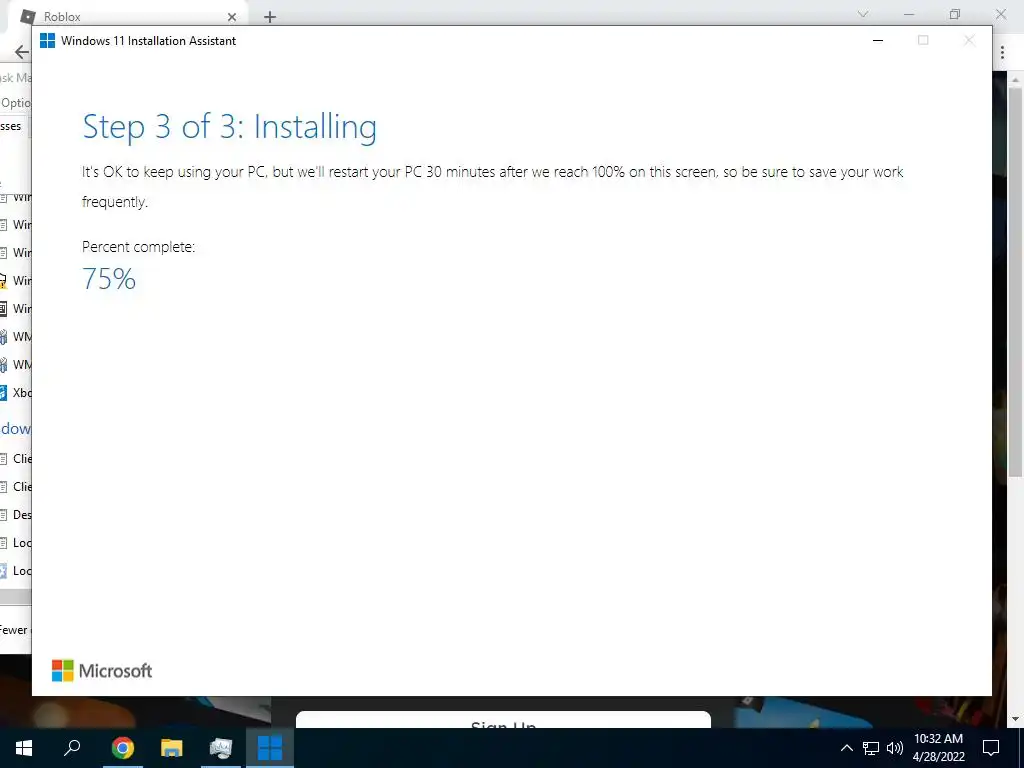Click the Chrome scrollbar up arrow
The height and width of the screenshot is (768, 1024).
[x=1015, y=79]
